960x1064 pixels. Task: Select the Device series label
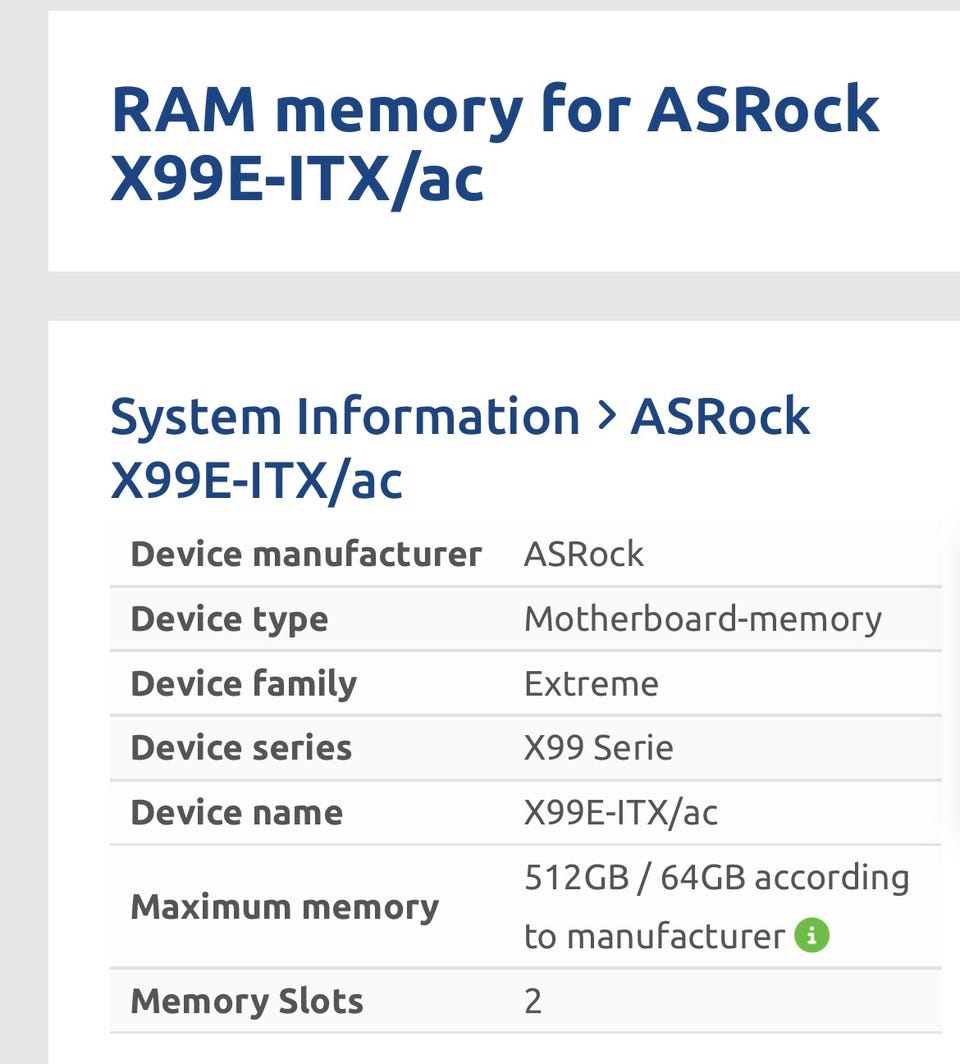coord(241,748)
